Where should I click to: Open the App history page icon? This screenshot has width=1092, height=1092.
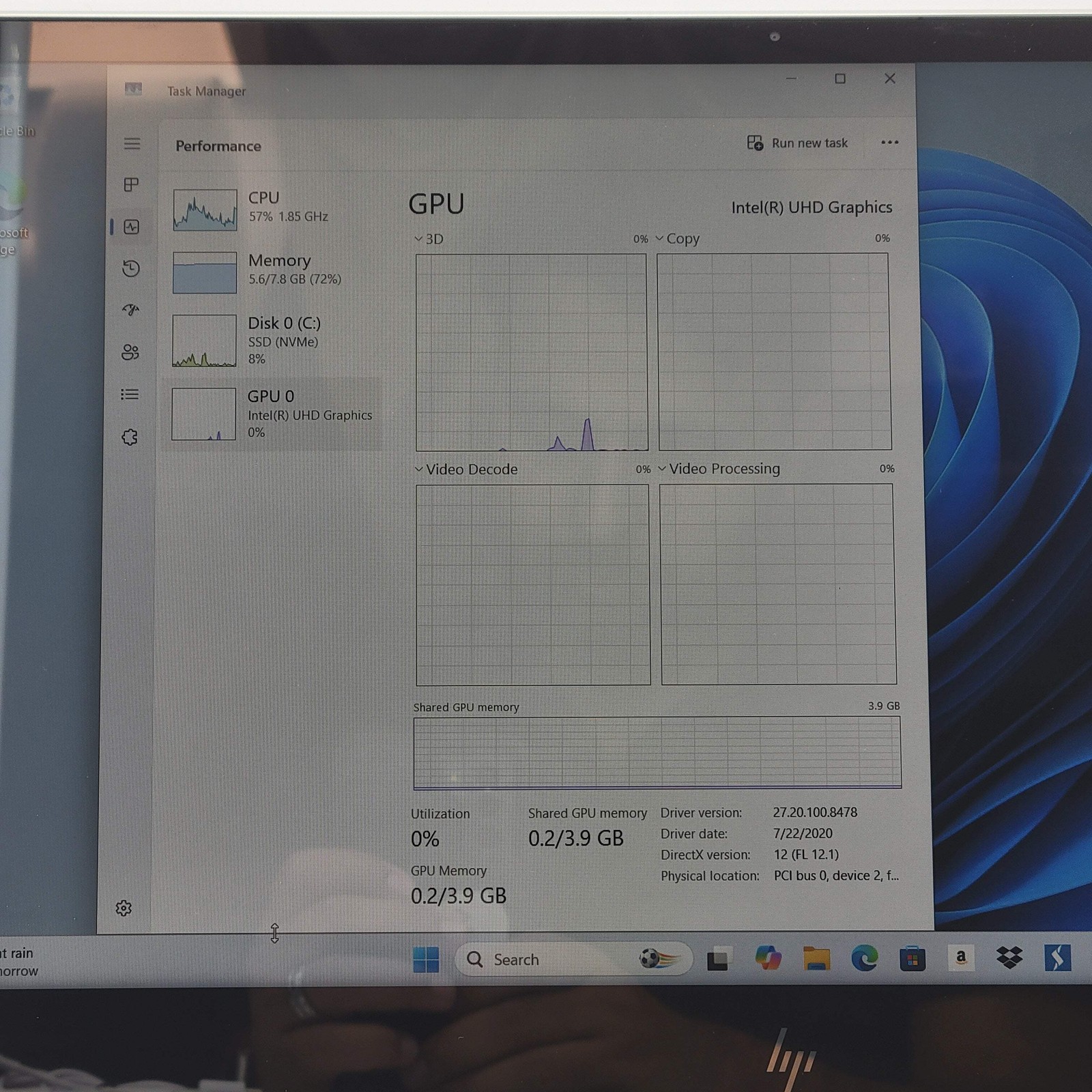coord(131,268)
